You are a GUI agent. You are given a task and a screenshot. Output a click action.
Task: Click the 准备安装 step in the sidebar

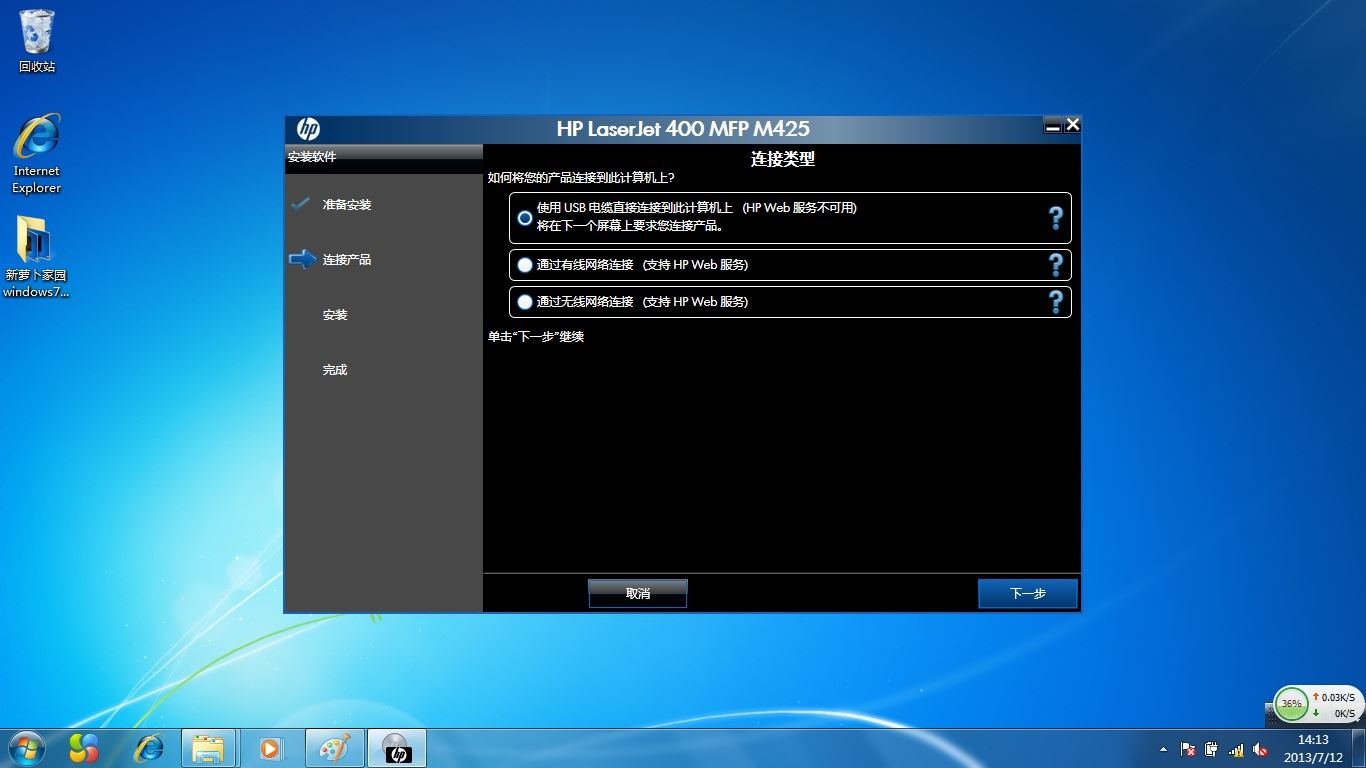[x=347, y=205]
